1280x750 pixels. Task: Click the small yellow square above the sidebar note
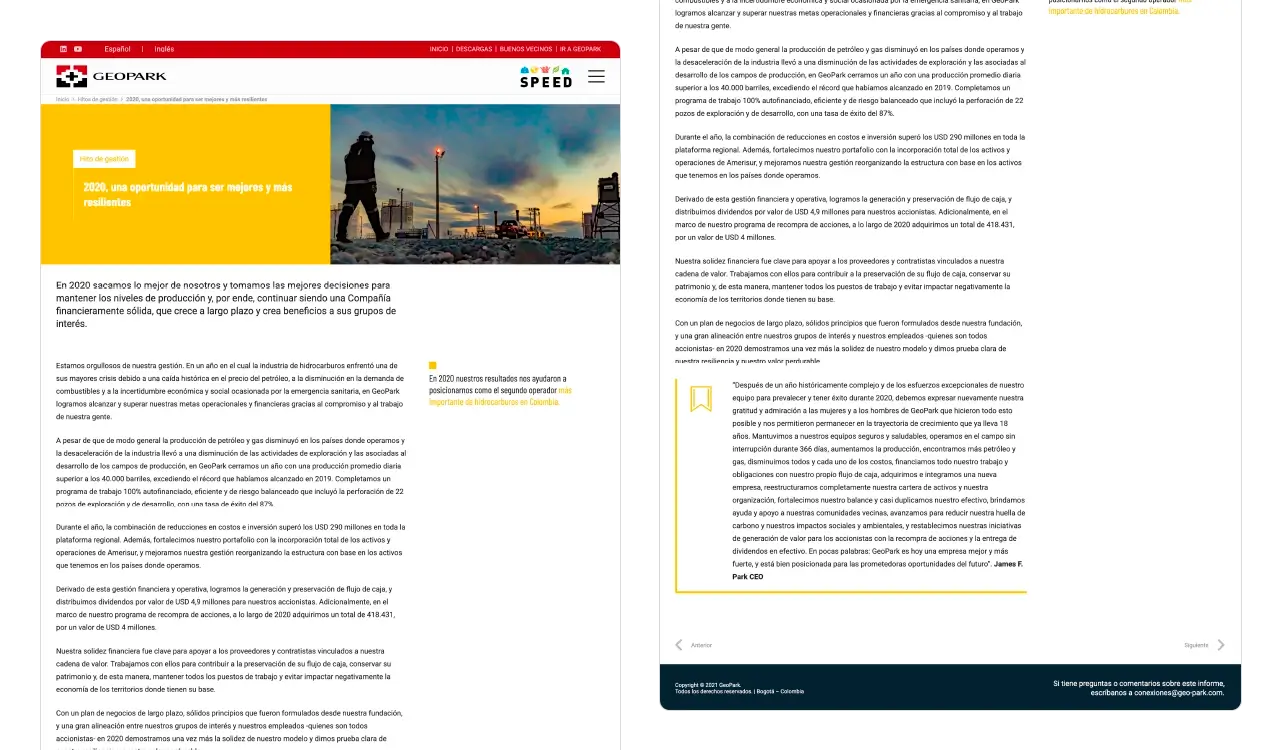[432, 365]
